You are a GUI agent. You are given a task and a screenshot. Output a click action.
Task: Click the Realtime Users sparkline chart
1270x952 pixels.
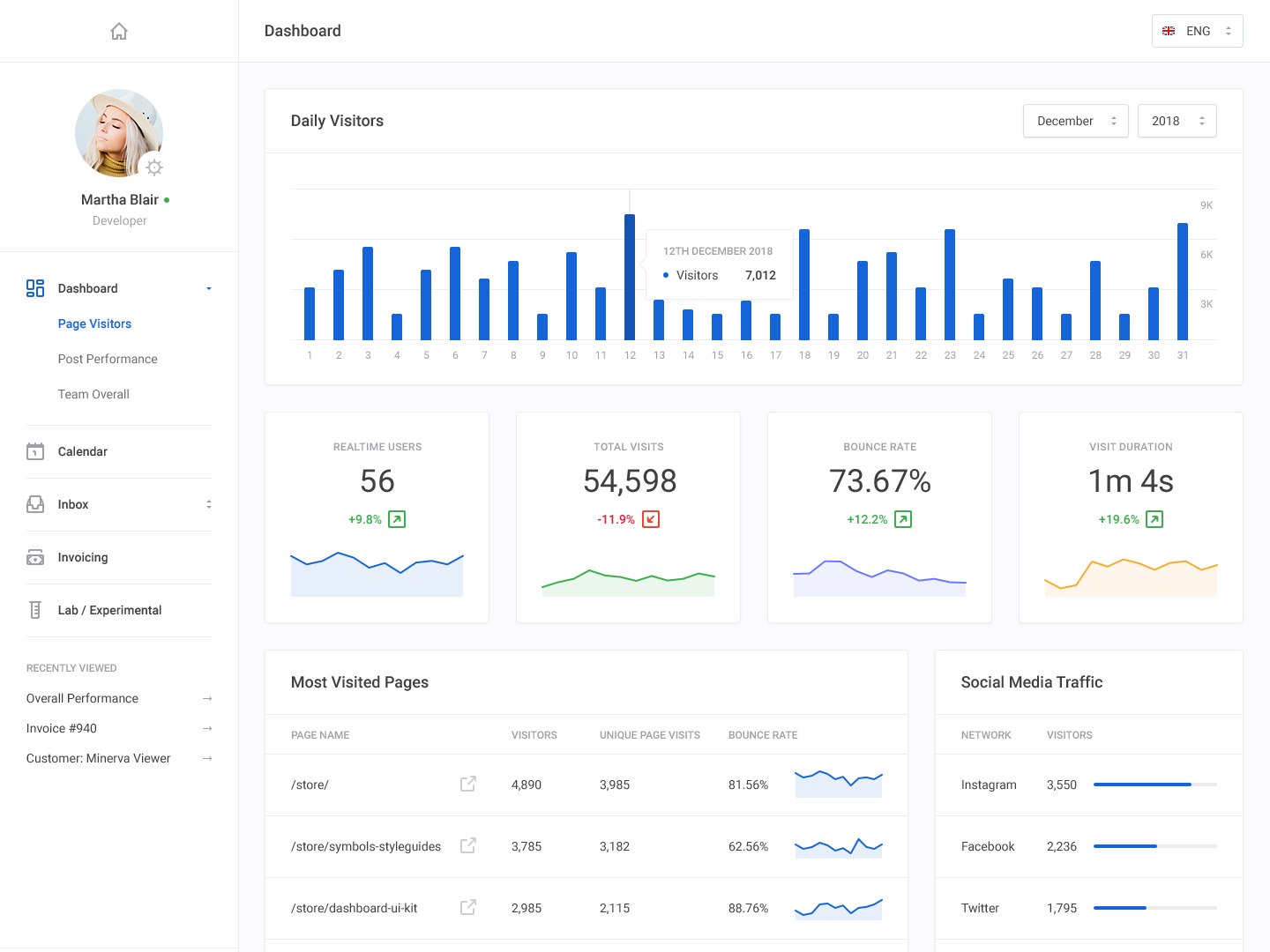[x=377, y=575]
